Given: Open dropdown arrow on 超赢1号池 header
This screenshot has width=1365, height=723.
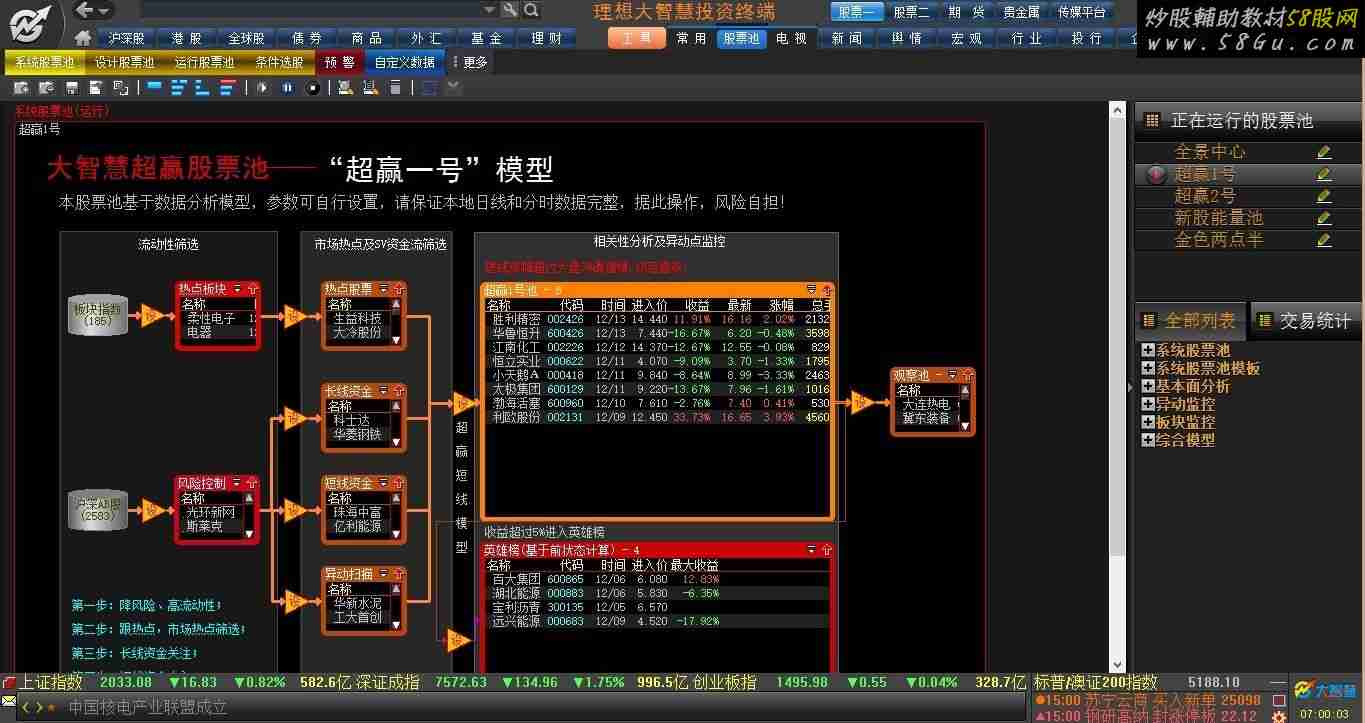Looking at the screenshot, I should (x=811, y=290).
